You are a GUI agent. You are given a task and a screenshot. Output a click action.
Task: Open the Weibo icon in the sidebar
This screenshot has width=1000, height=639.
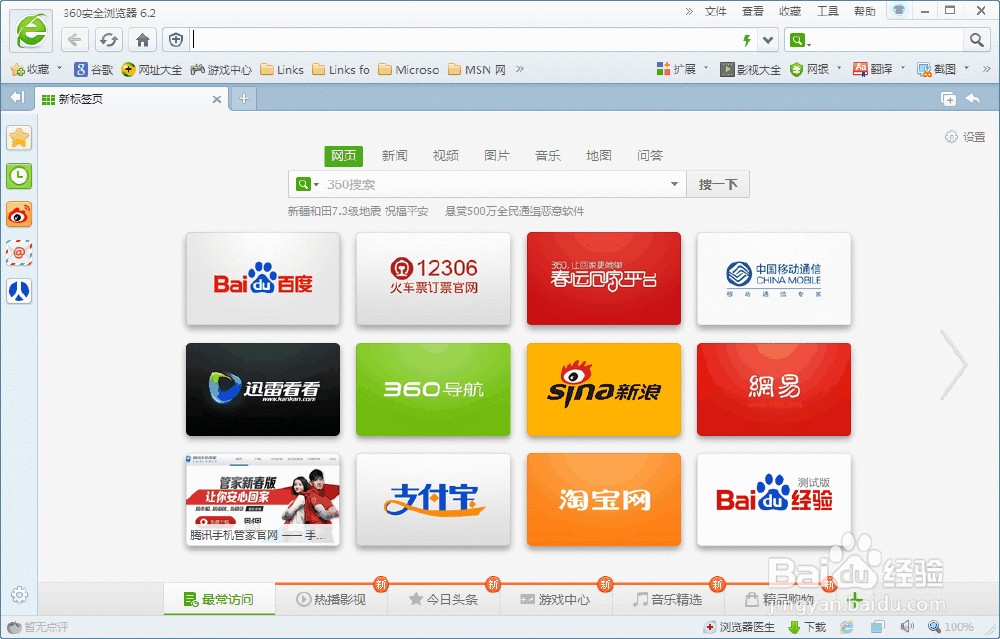pos(19,214)
